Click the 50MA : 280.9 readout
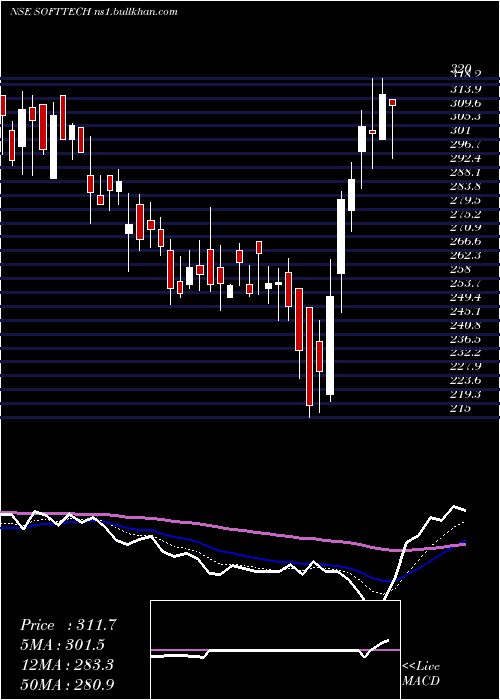Image resolution: width=500 pixels, height=700 pixels. point(69,685)
